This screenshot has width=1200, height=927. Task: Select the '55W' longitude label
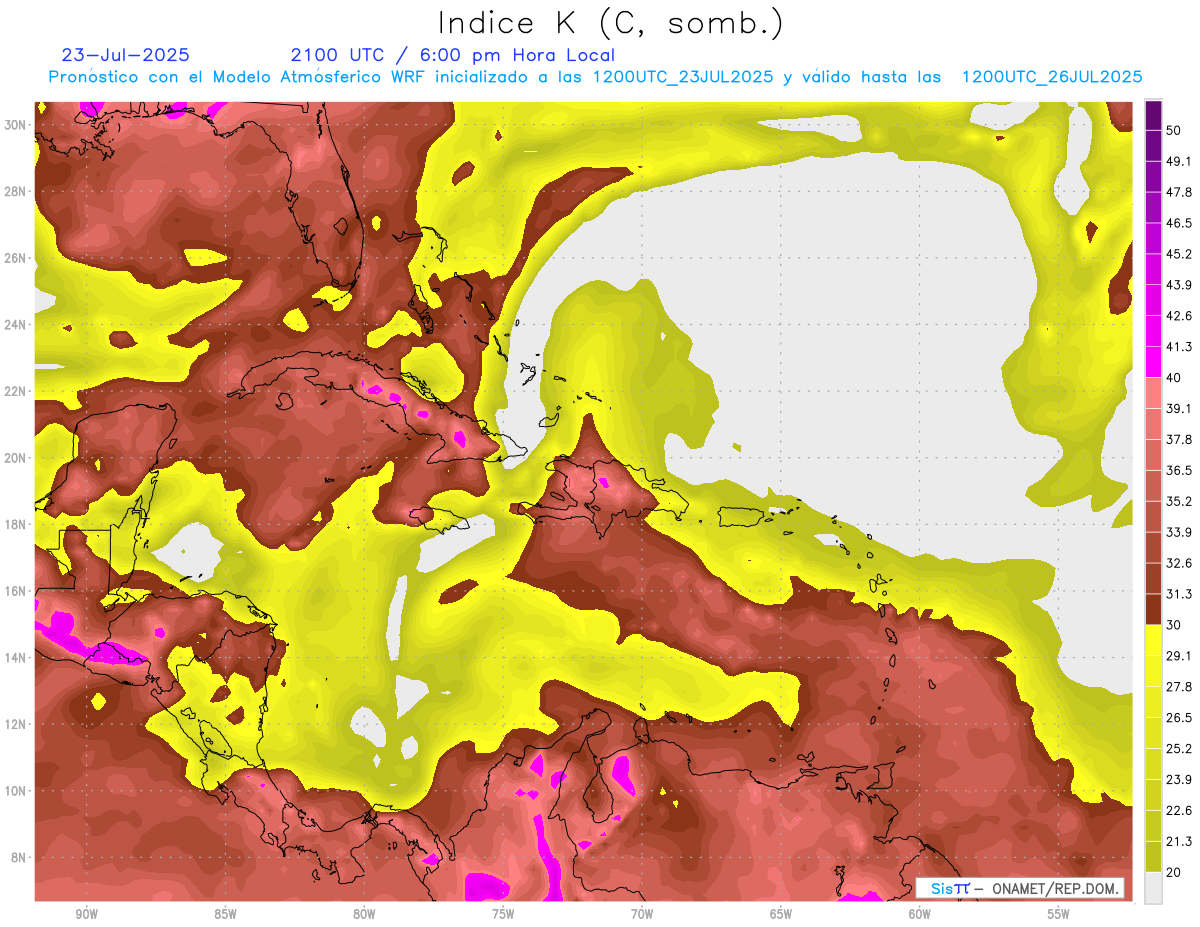tap(1059, 914)
